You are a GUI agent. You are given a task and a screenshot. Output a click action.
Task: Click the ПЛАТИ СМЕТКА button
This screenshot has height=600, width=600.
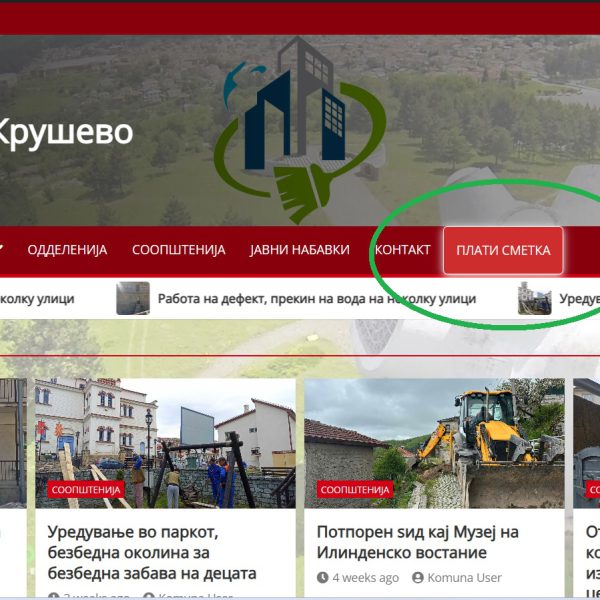[x=503, y=251]
